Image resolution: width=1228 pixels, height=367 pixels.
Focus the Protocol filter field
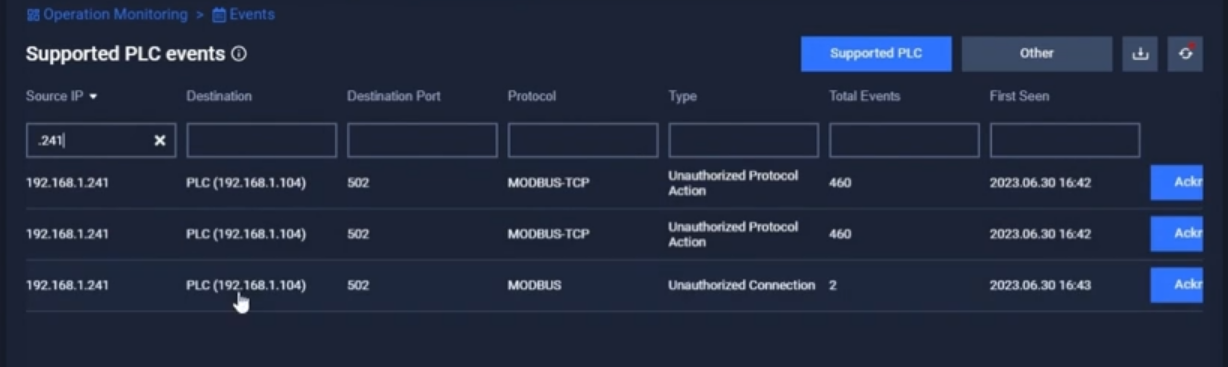coord(583,141)
